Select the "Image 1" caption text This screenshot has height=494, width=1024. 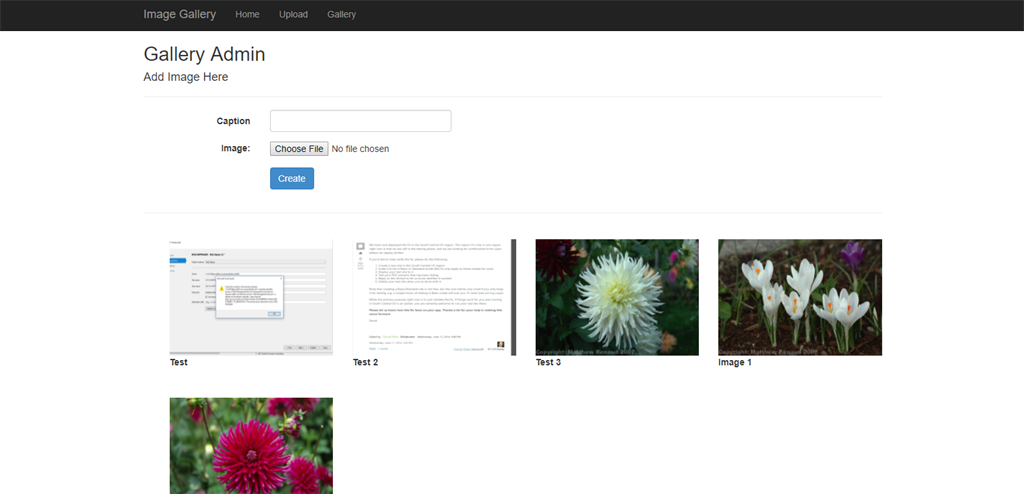click(x=735, y=362)
